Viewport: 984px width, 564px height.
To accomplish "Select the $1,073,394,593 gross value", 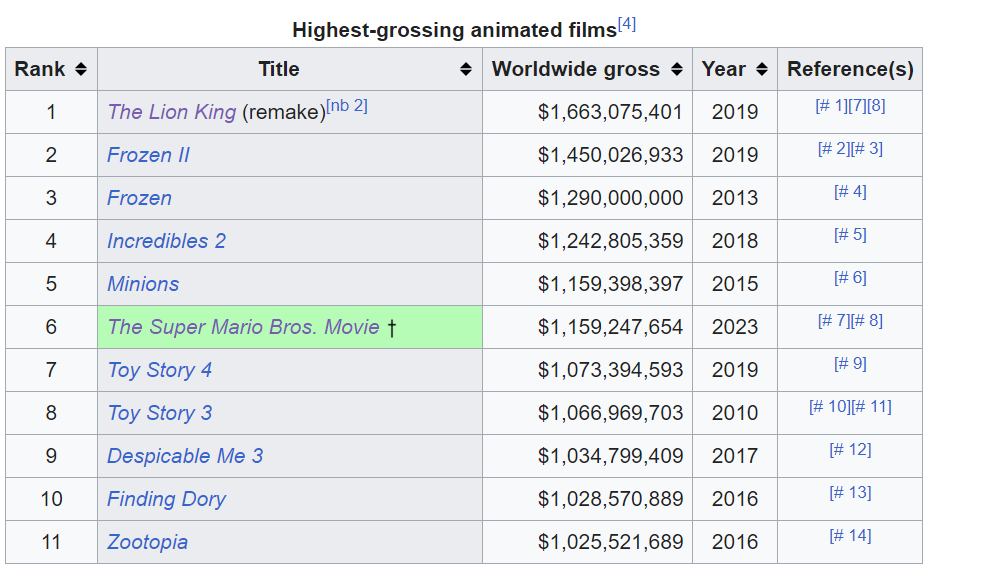I will (x=610, y=370).
